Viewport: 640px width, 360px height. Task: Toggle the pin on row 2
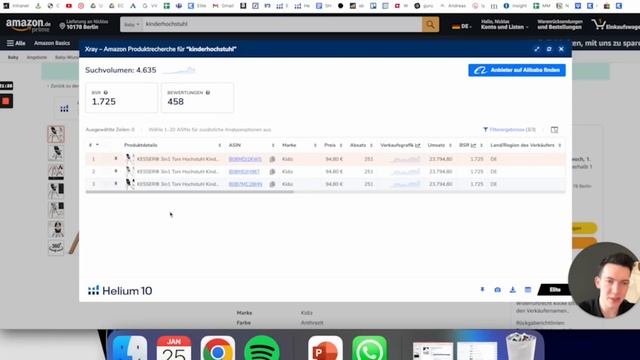(116, 171)
